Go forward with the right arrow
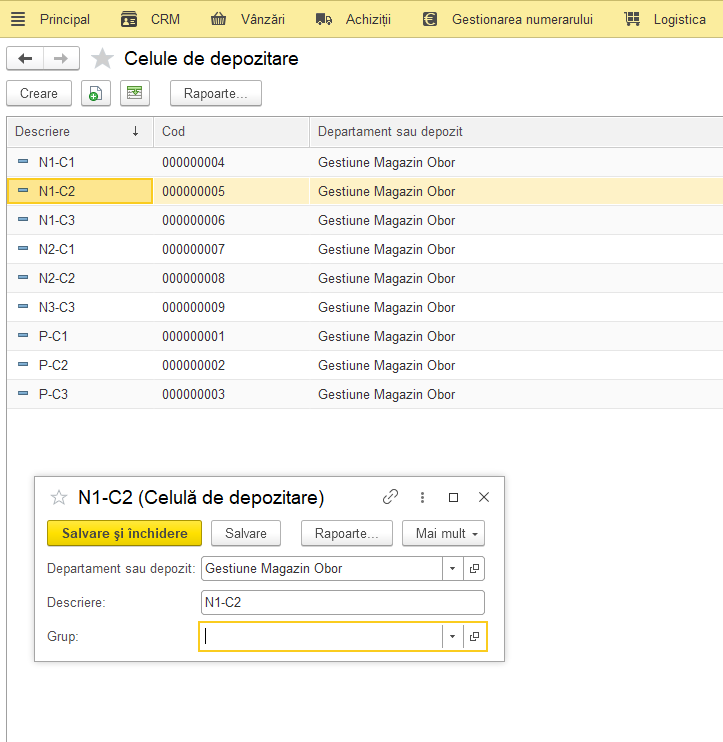The image size is (723, 742). (61, 59)
